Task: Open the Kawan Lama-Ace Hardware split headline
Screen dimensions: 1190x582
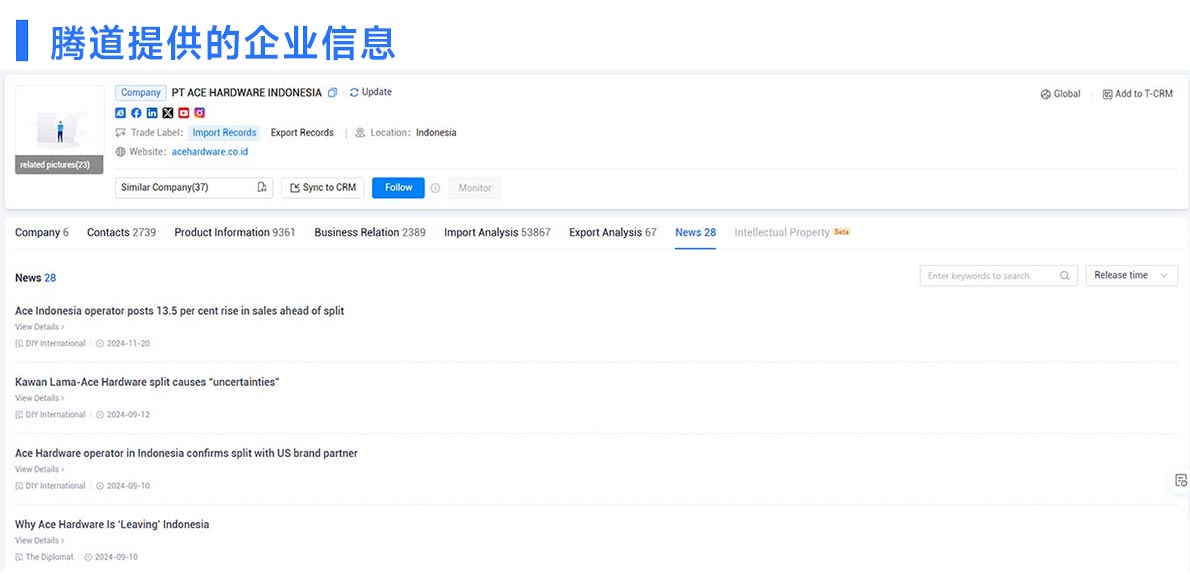Action: coord(147,382)
